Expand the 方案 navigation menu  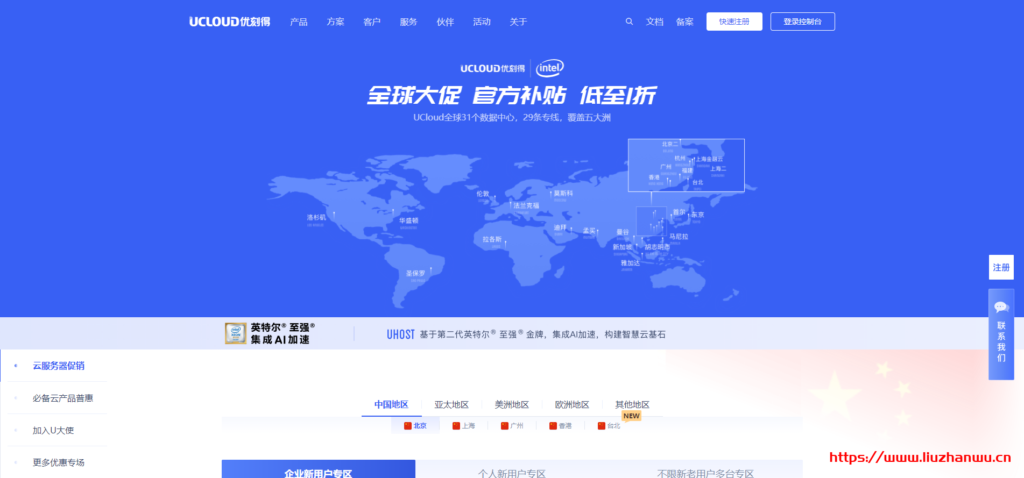click(x=335, y=21)
